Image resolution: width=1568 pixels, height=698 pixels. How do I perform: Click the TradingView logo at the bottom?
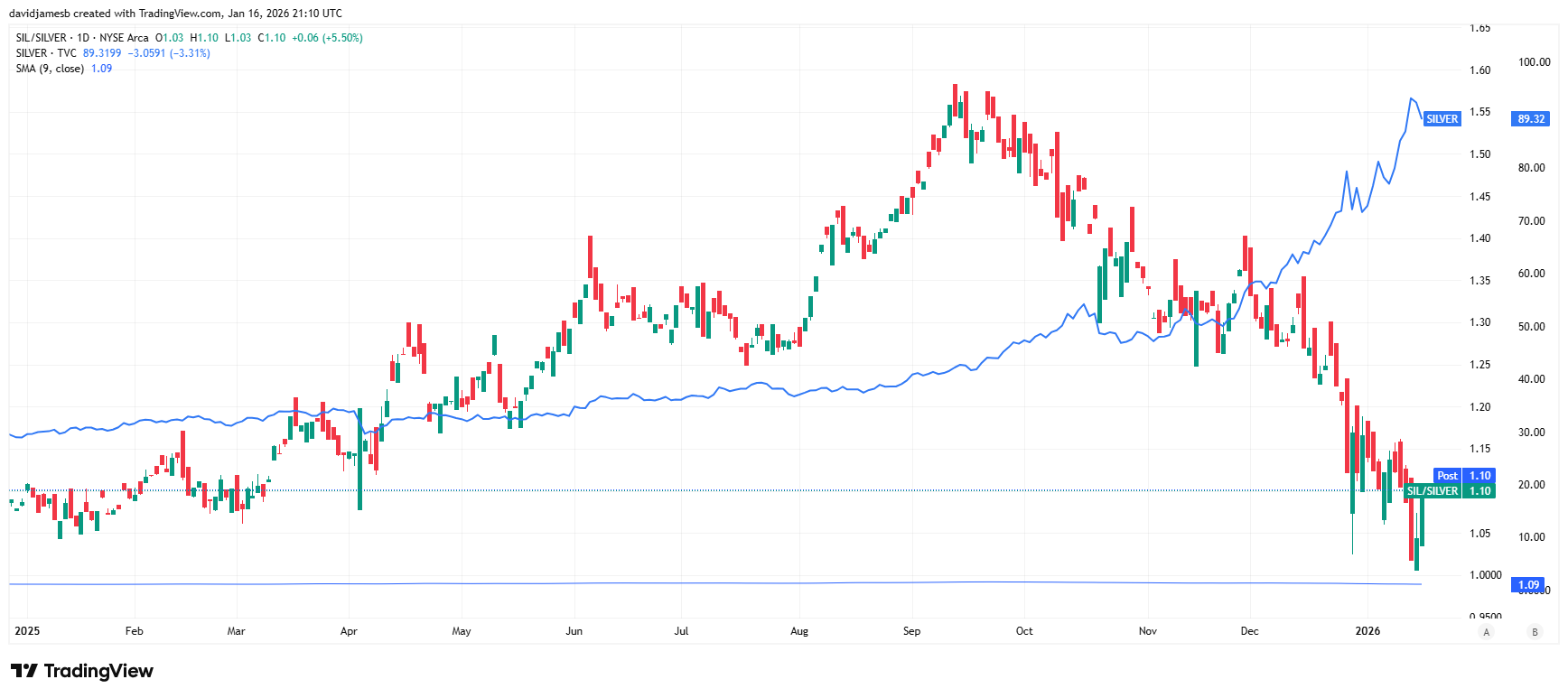82,671
